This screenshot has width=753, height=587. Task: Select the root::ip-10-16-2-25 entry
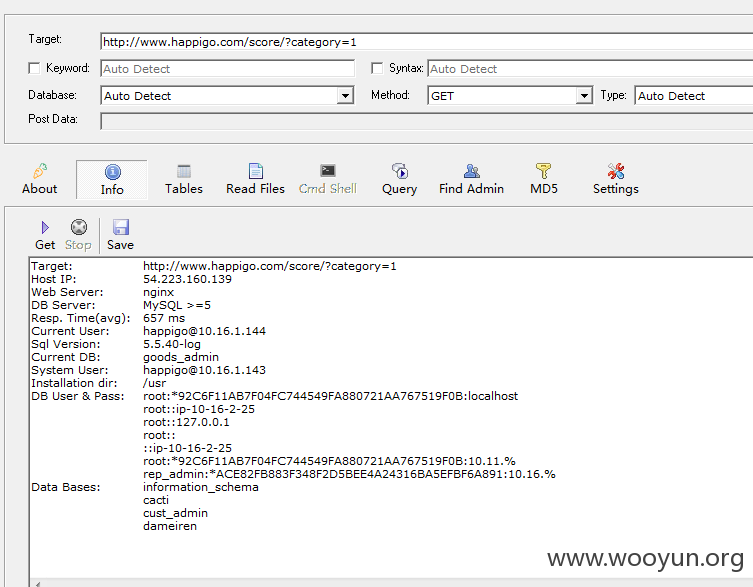pyautogui.click(x=199, y=409)
